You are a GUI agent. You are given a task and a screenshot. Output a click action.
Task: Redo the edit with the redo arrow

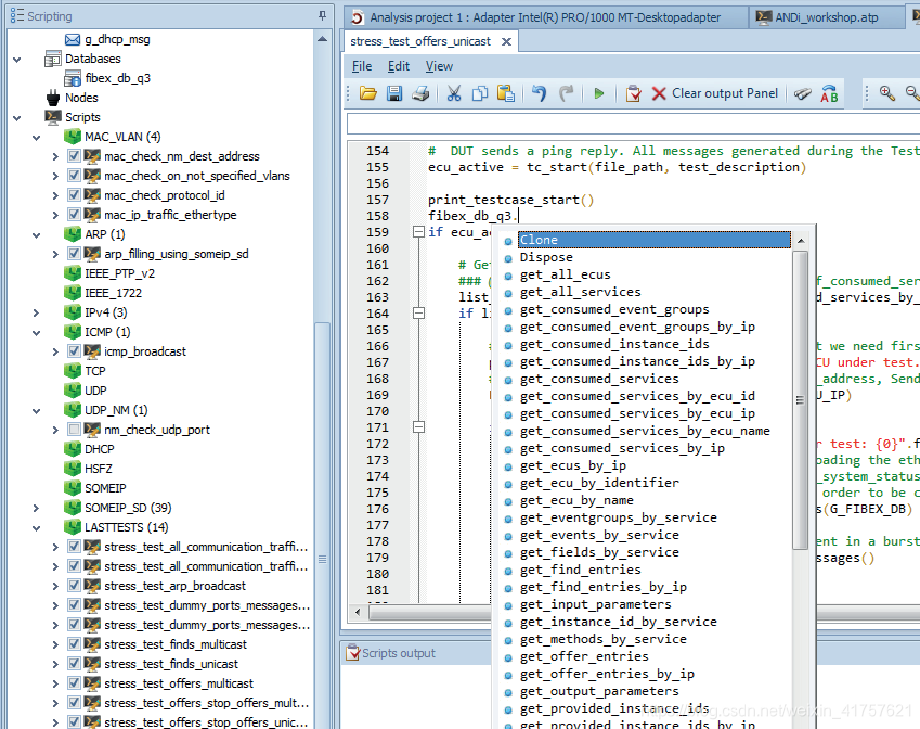(566, 93)
